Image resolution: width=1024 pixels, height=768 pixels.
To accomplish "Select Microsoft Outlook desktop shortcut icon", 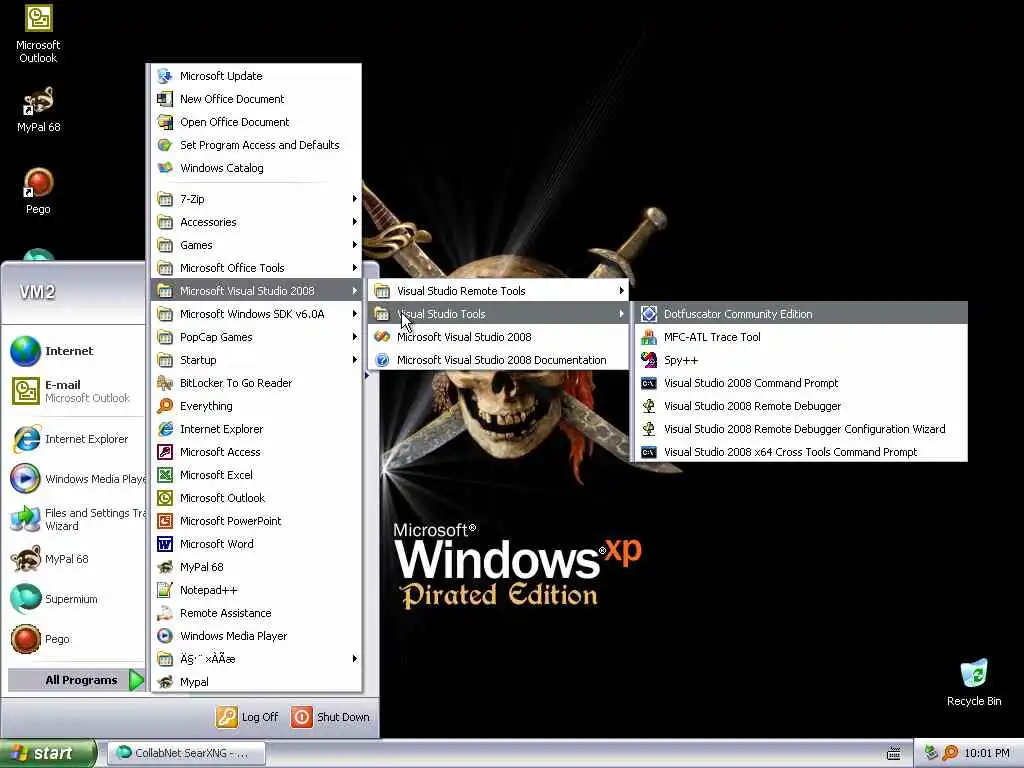I will [38, 19].
